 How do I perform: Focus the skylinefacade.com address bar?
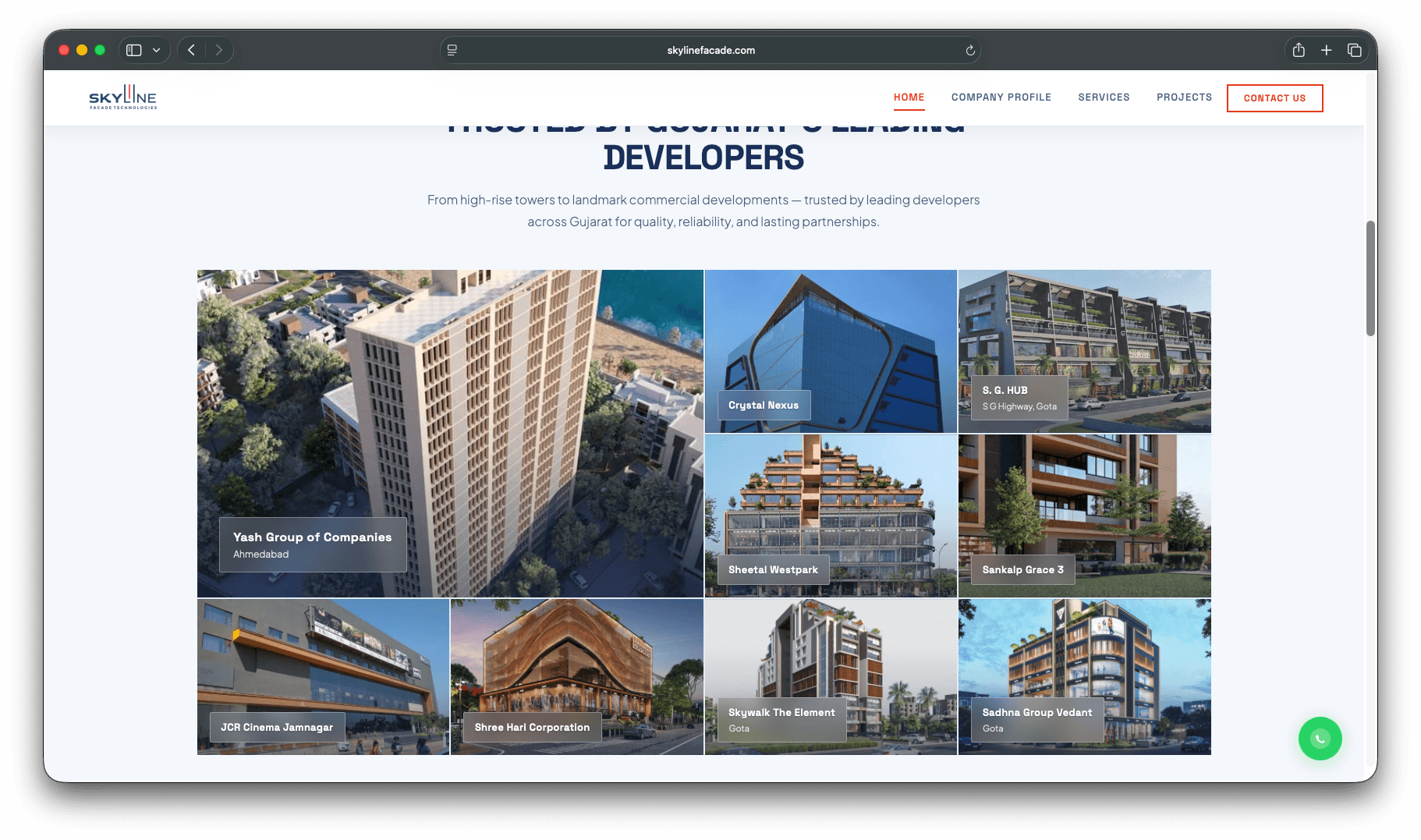(710, 50)
